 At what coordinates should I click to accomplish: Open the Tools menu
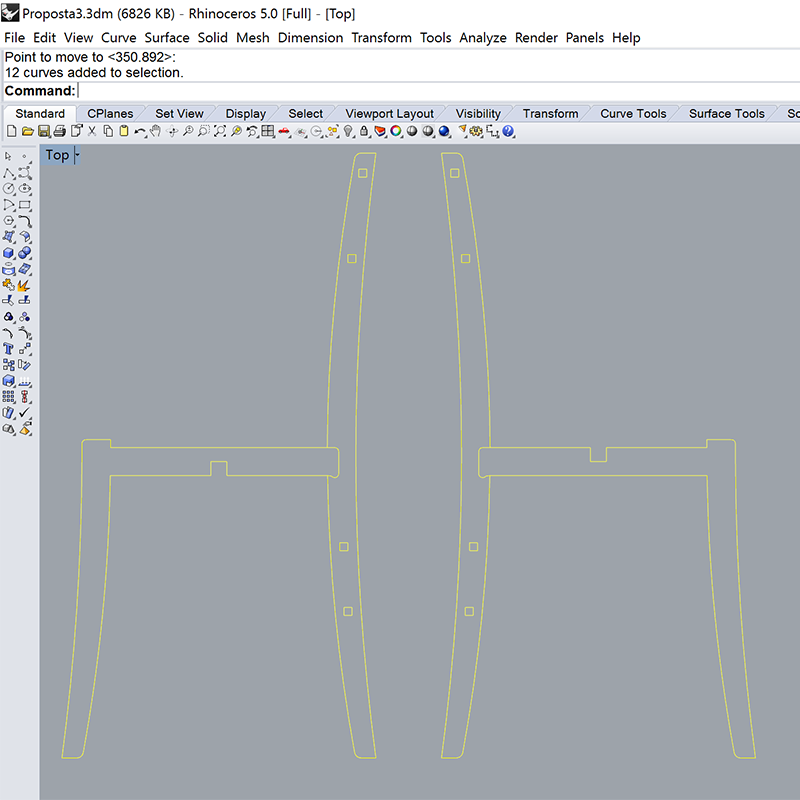tap(436, 38)
